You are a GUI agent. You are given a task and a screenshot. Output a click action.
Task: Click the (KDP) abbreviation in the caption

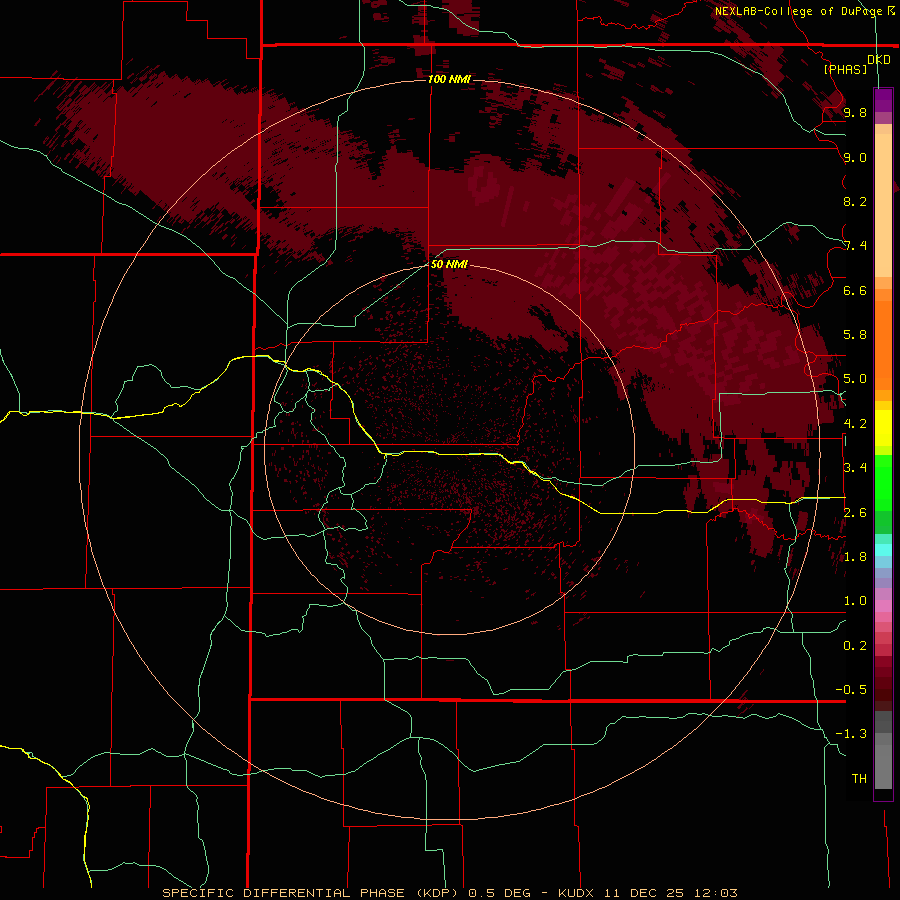tap(439, 893)
